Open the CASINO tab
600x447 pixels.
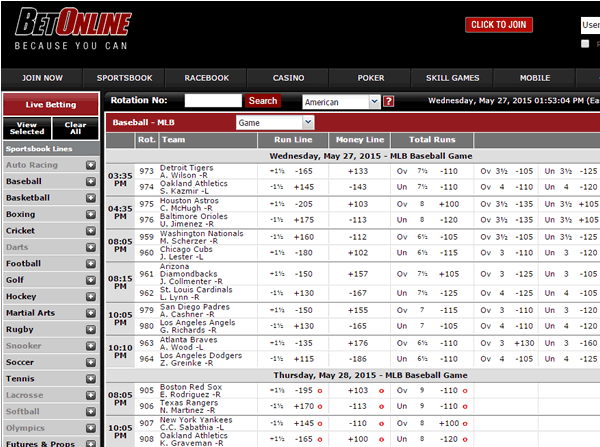coord(289,78)
